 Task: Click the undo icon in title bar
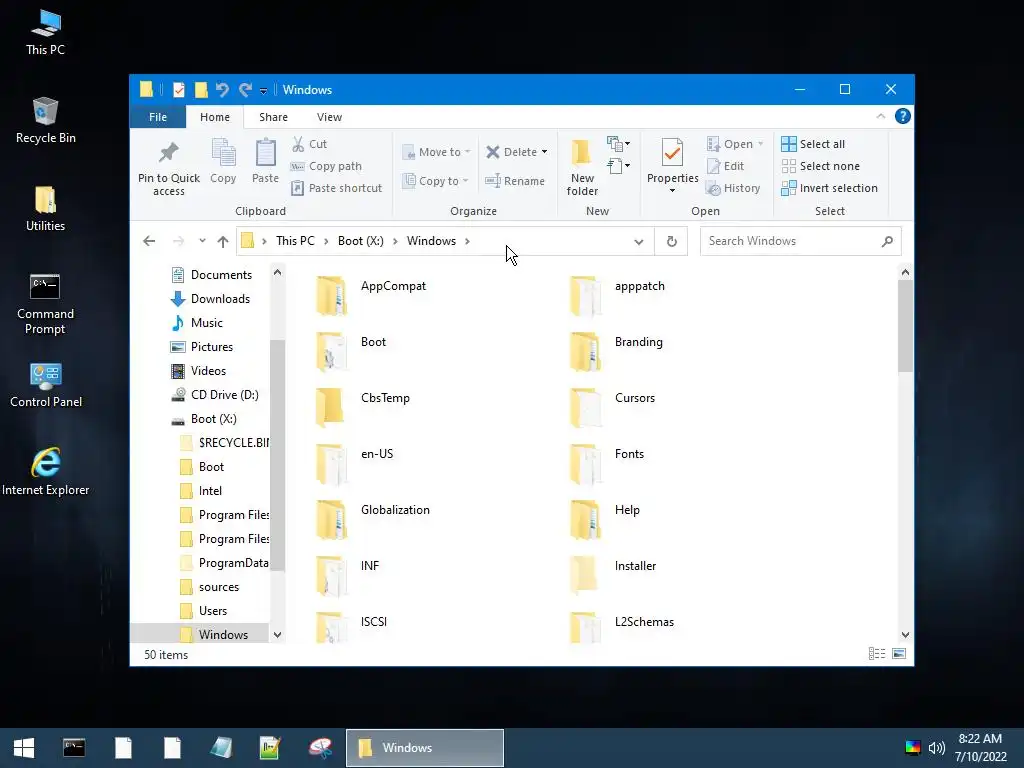tap(222, 89)
